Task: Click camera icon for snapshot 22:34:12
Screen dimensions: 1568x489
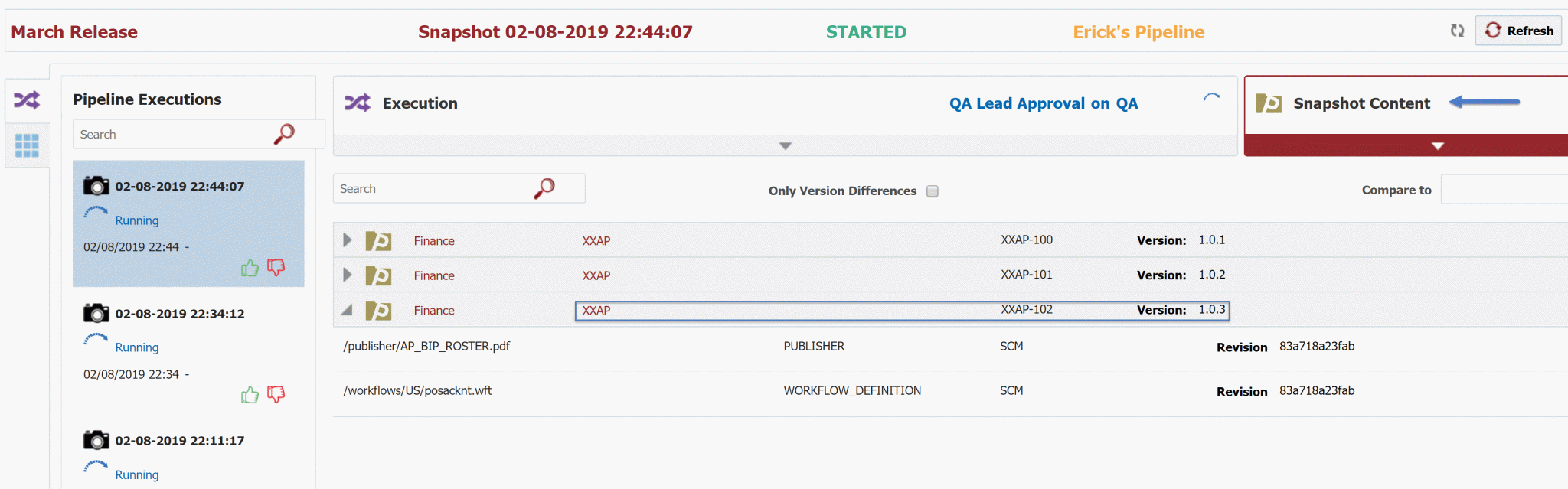Action: tap(96, 313)
